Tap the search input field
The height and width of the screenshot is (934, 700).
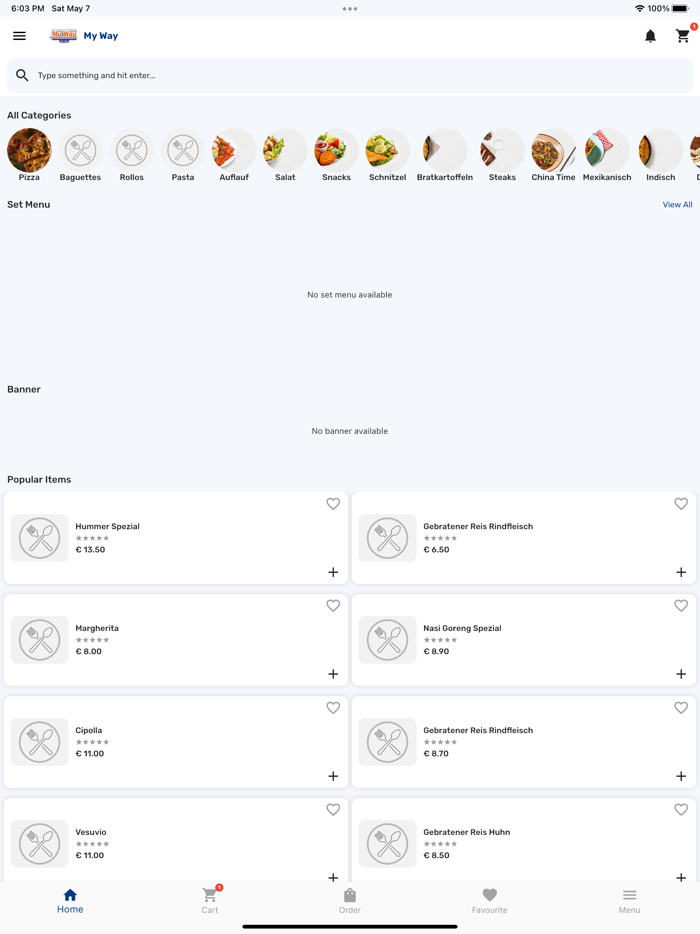pyautogui.click(x=350, y=75)
